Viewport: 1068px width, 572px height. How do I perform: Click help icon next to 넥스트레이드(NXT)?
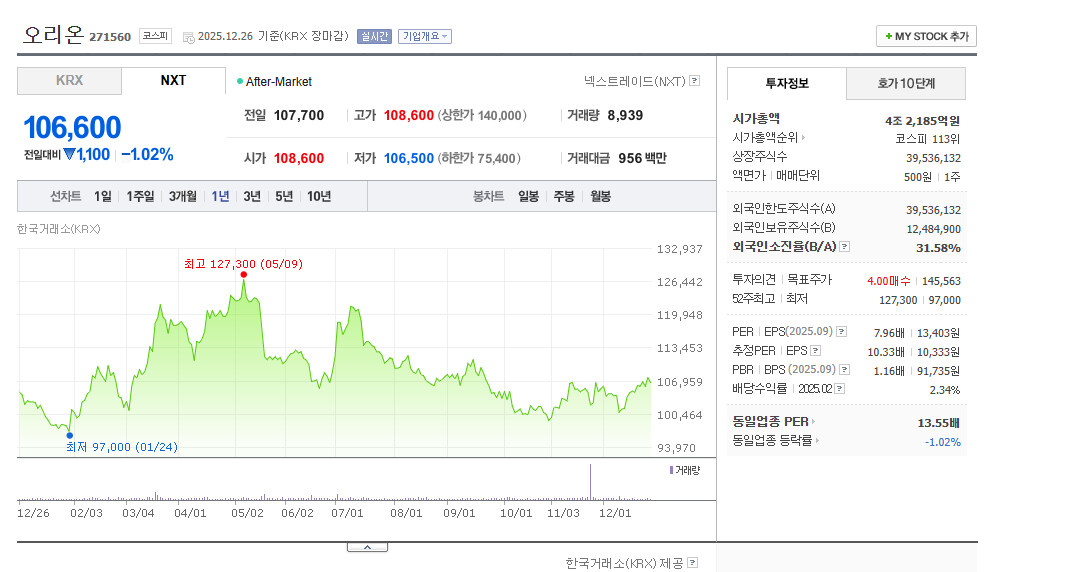[x=694, y=81]
